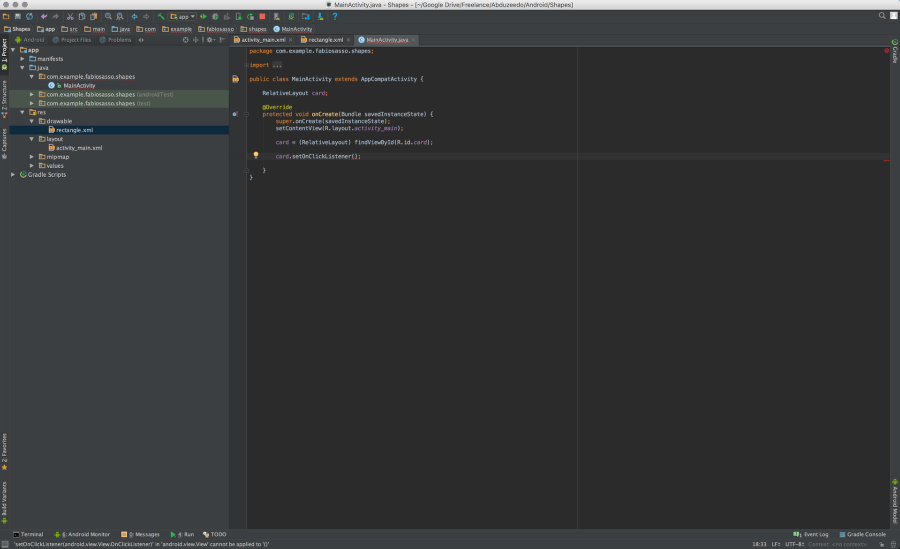The width and height of the screenshot is (900, 549).
Task: Open the Run tool window
Action: tap(183, 534)
